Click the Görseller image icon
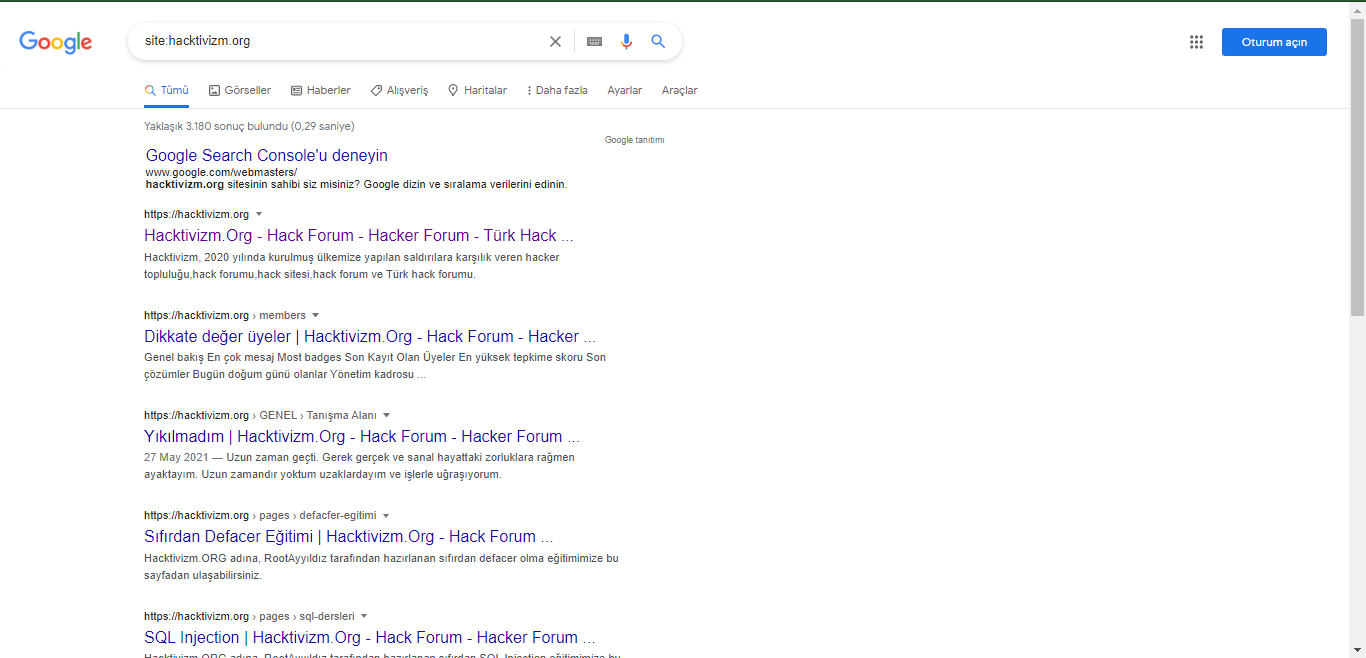1366x658 pixels. pyautogui.click(x=214, y=90)
